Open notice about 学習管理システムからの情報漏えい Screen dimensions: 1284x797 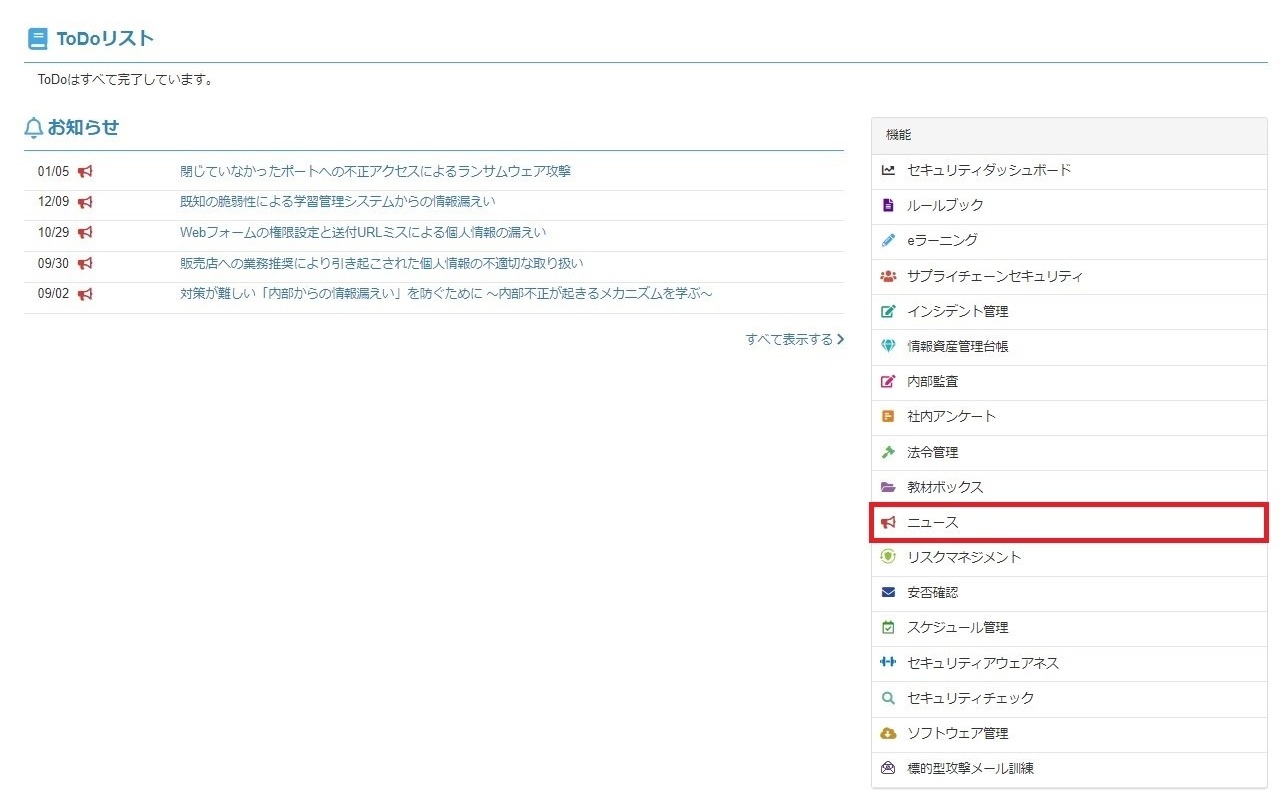pos(338,202)
